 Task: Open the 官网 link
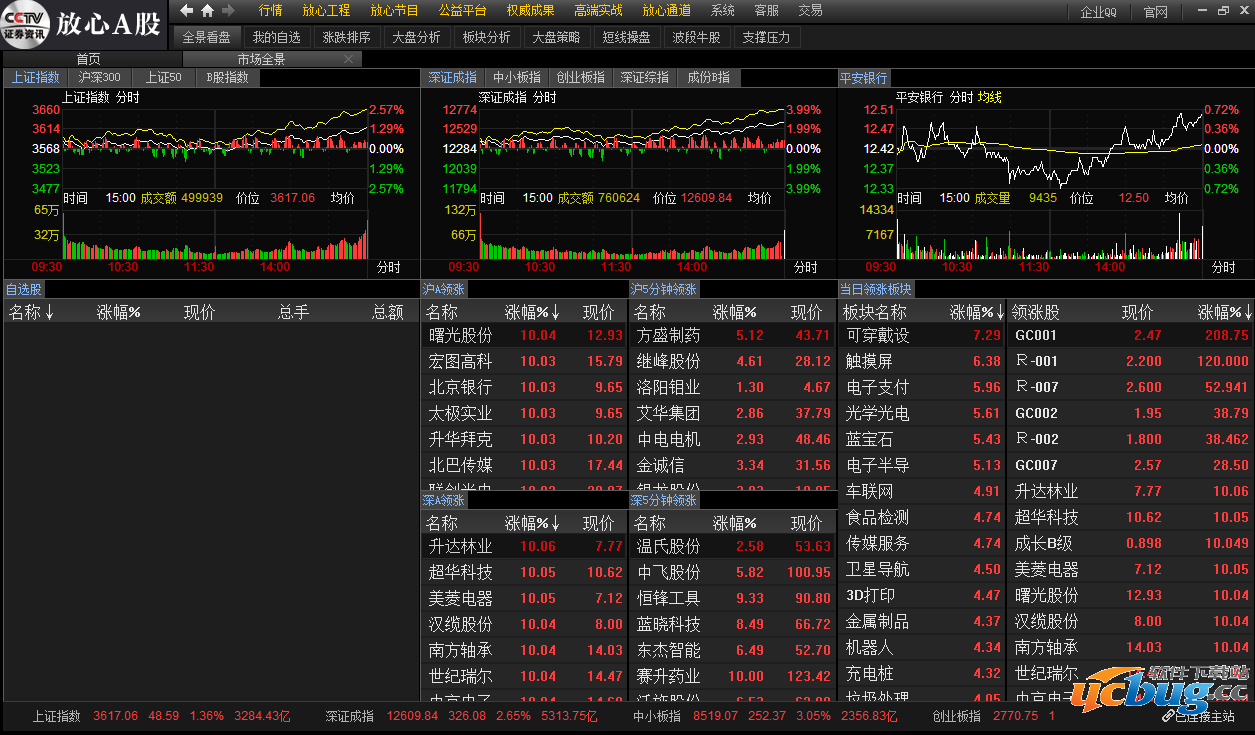[1155, 12]
